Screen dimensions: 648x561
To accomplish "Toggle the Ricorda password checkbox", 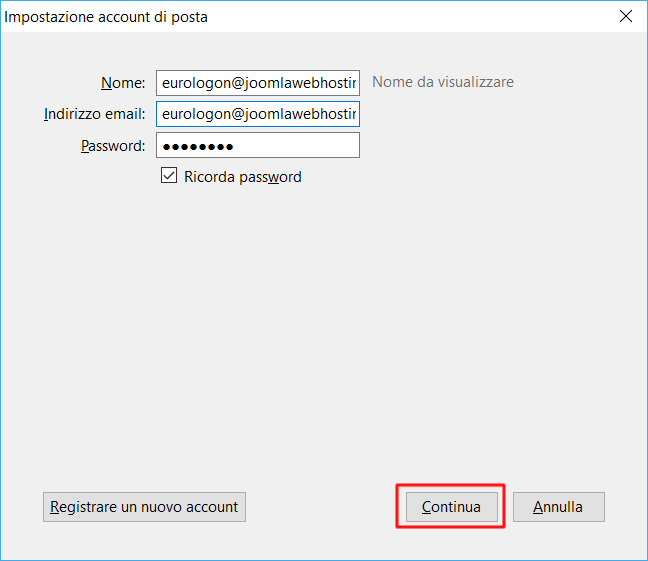I will [169, 177].
